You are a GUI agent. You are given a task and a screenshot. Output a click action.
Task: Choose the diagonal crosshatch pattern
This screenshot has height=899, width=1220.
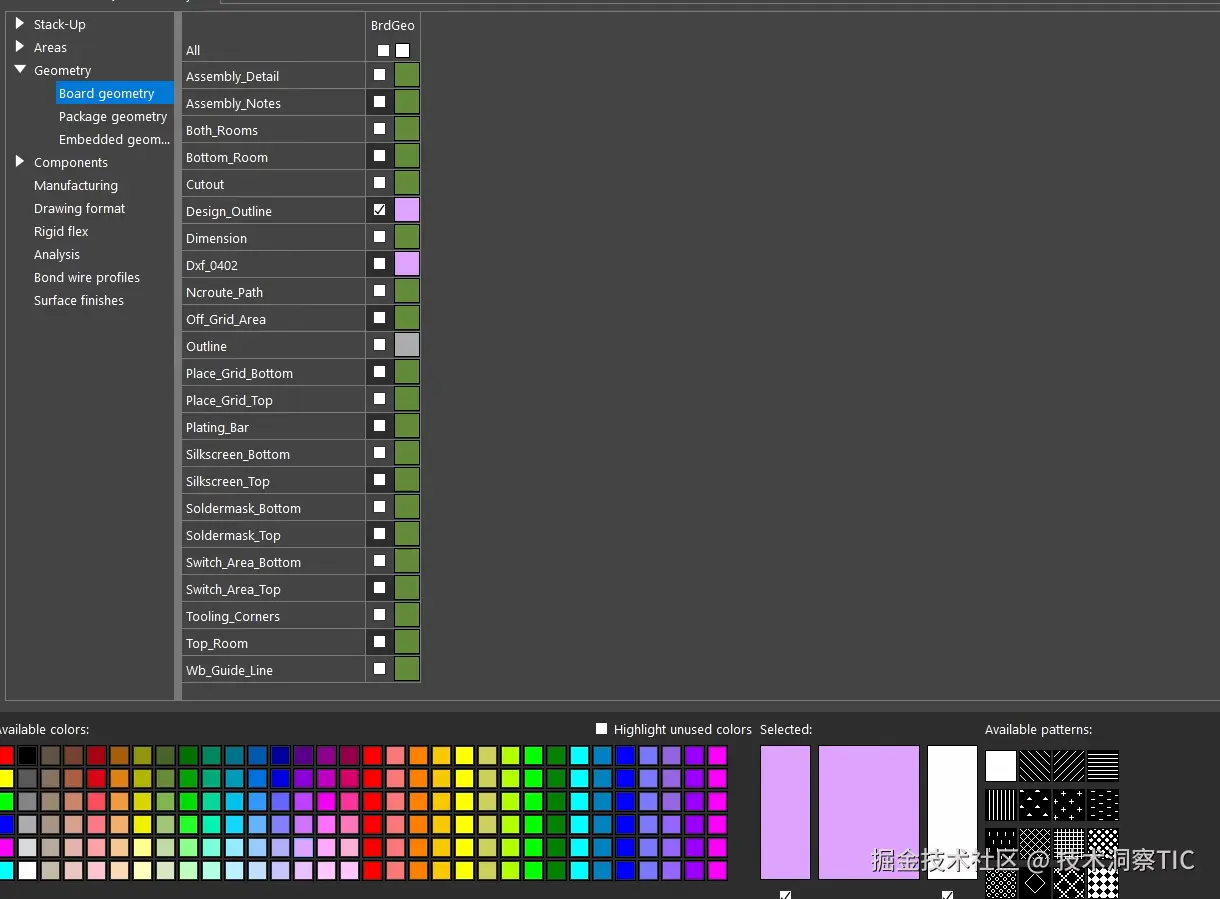pos(1035,844)
